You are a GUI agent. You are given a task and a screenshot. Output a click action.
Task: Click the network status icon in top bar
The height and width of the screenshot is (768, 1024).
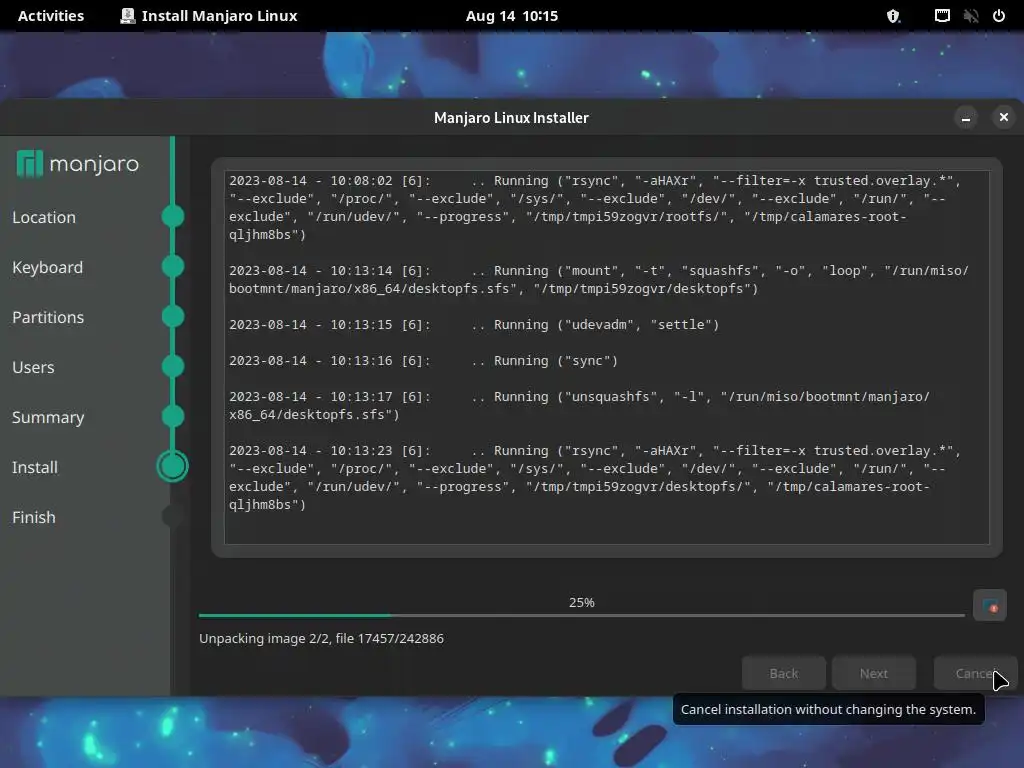(942, 16)
